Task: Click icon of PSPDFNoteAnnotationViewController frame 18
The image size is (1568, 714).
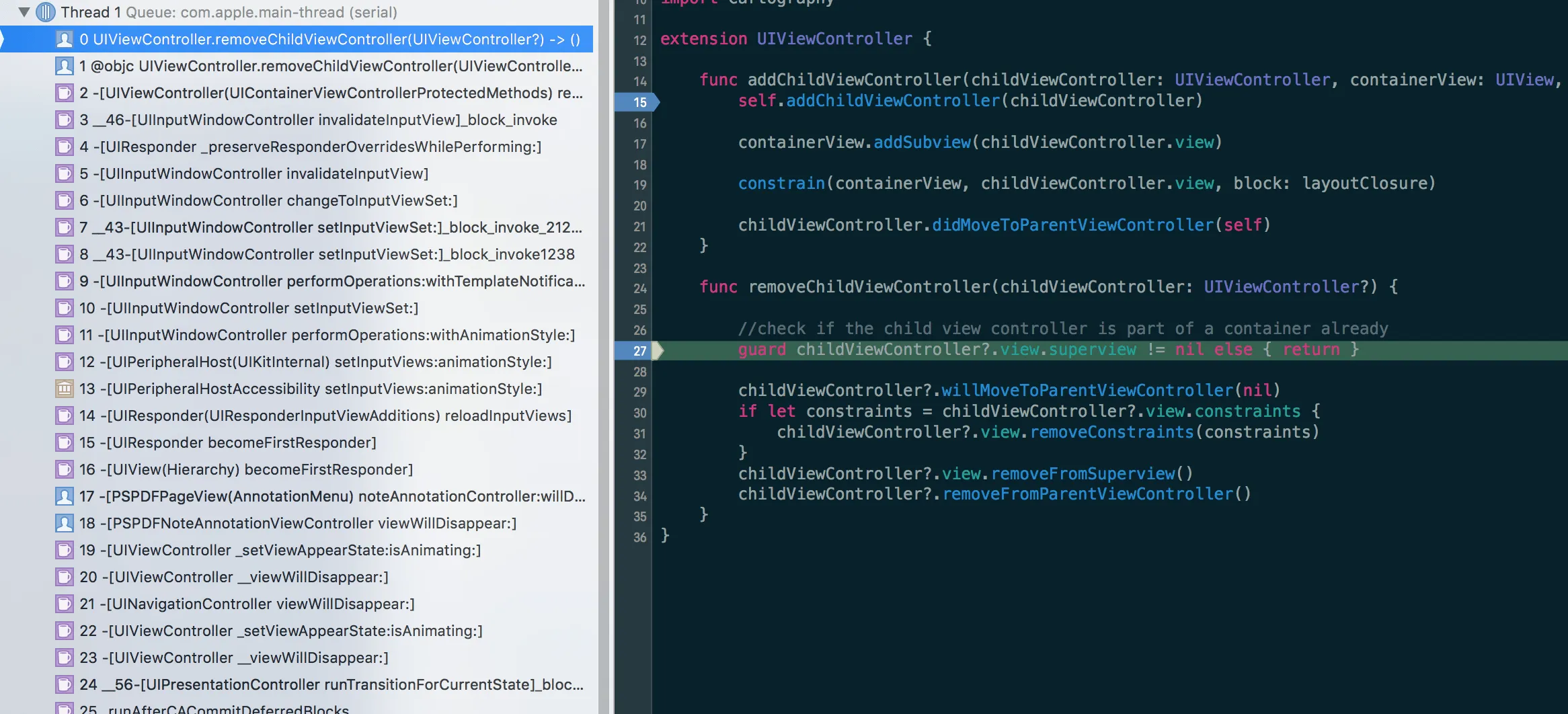Action: point(65,523)
